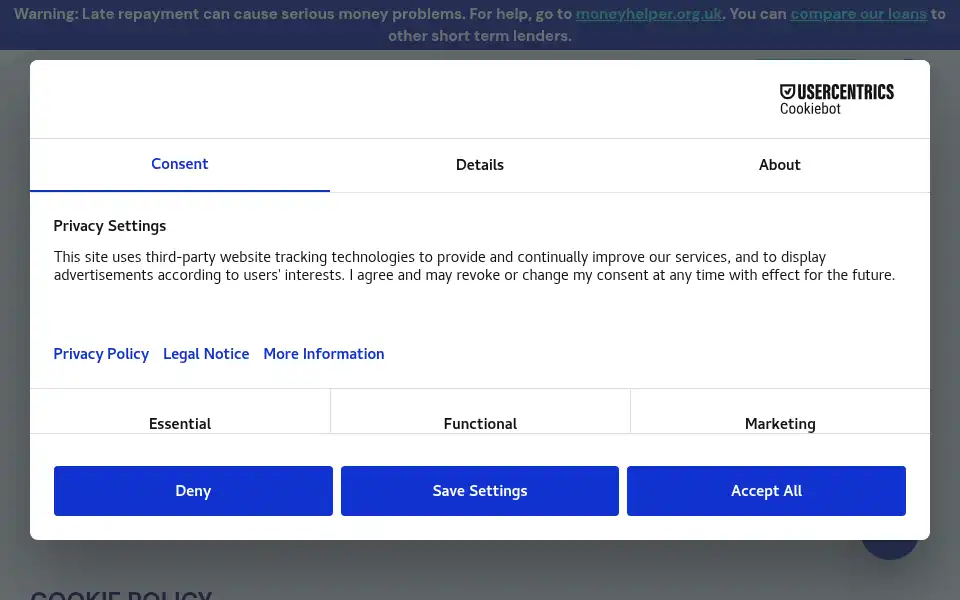Select the Marketing category label
The image size is (960, 600).
pos(780,424)
